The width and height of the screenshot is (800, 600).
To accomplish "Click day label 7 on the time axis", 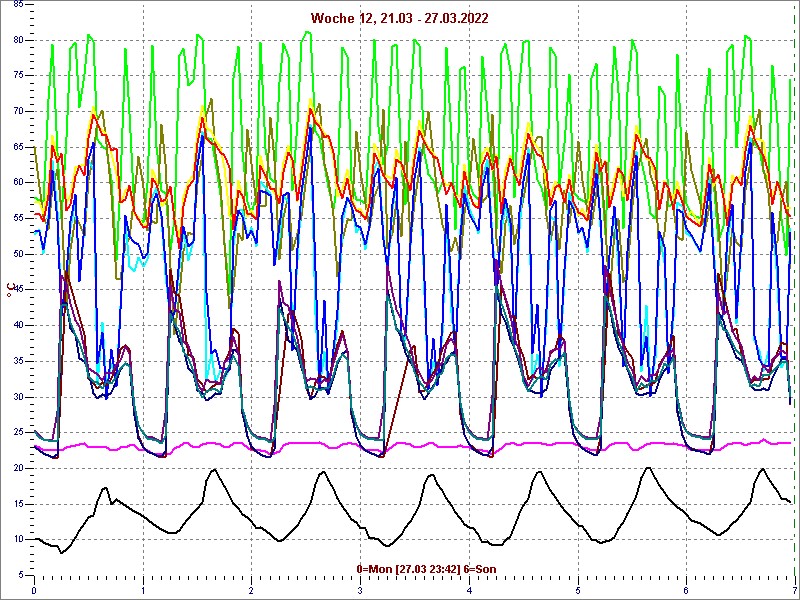I will tap(795, 592).
